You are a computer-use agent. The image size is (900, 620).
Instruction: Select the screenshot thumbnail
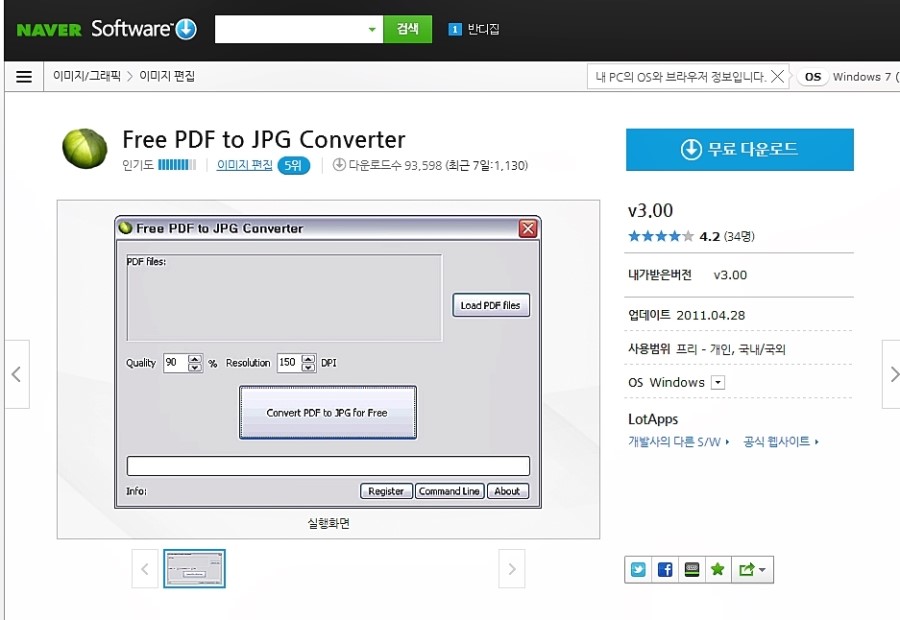coord(194,568)
